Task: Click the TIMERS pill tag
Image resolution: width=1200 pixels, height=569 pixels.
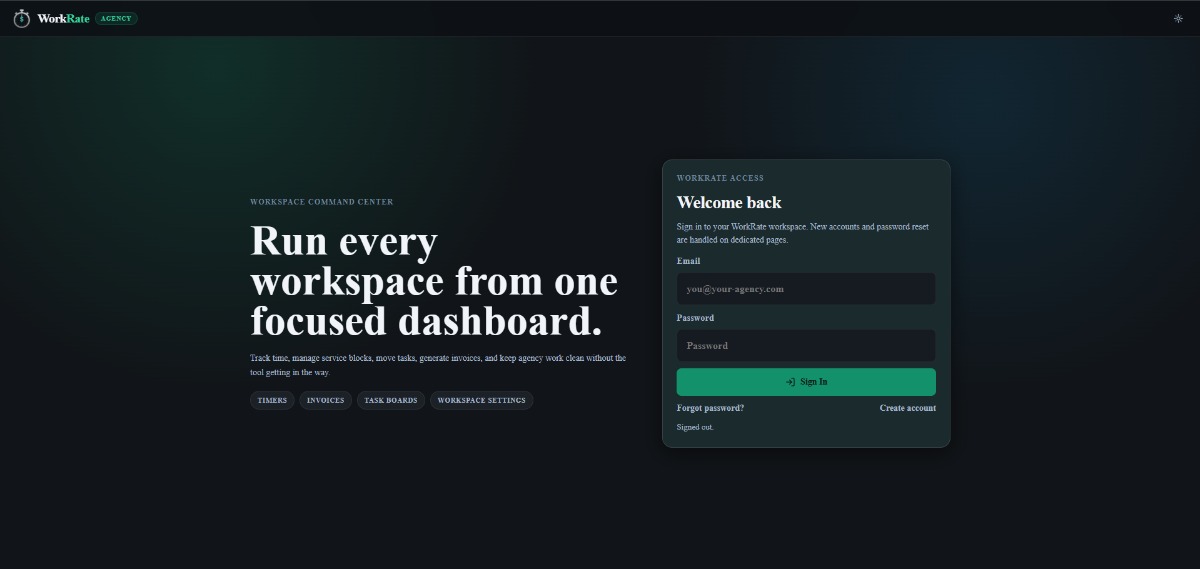Action: click(272, 400)
